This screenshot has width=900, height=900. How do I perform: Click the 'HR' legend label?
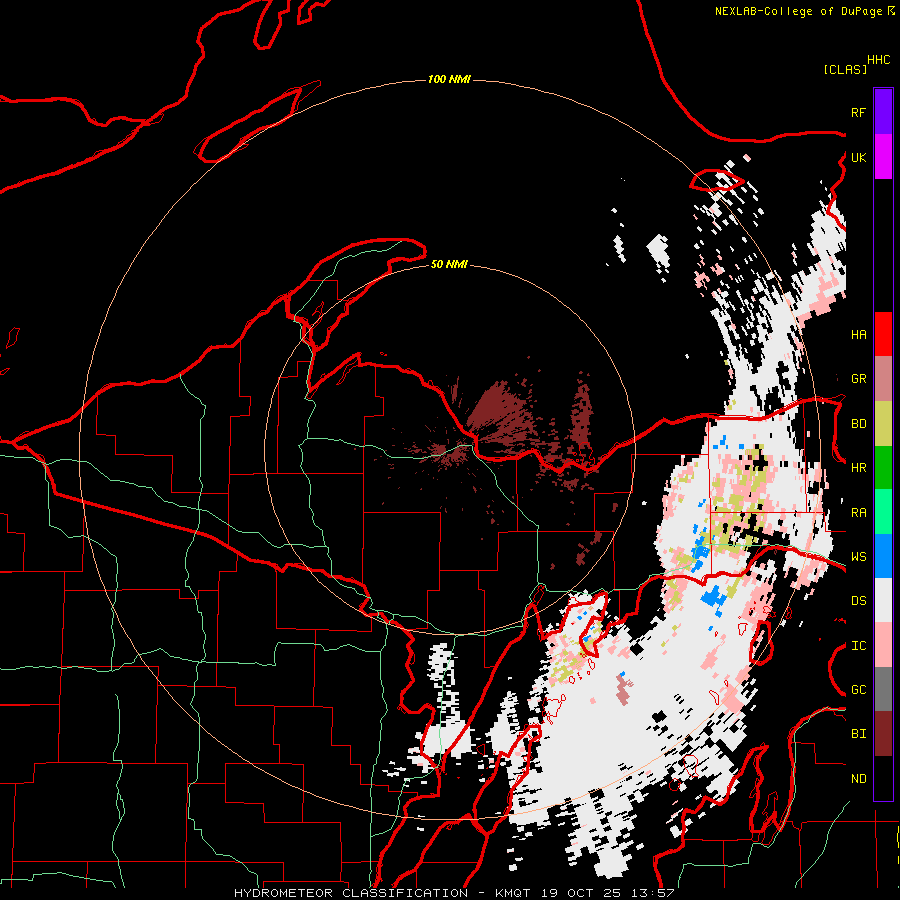[x=858, y=468]
